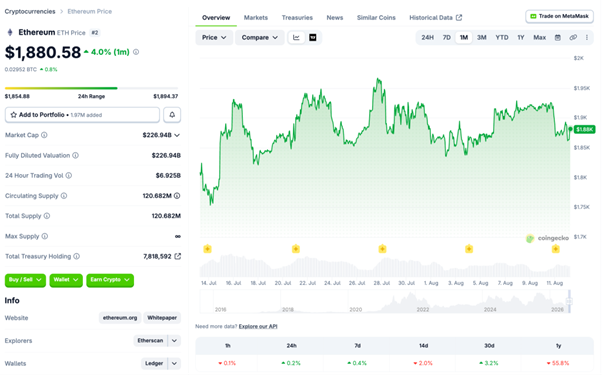This screenshot has width=602, height=375.
Task: Open the calendar date range picker
Action: coord(558,38)
